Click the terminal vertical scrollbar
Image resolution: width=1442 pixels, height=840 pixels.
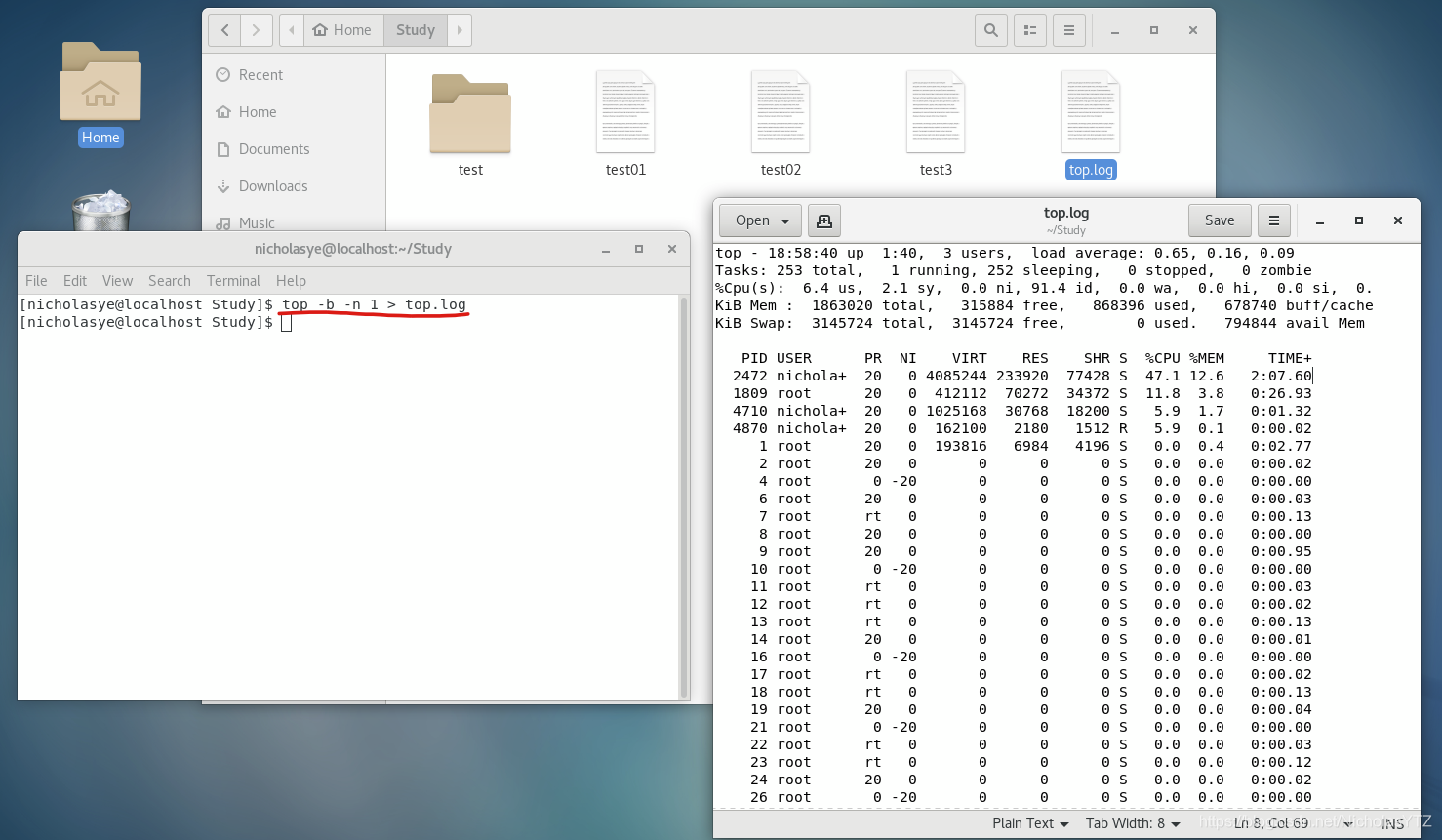pyautogui.click(x=684, y=497)
